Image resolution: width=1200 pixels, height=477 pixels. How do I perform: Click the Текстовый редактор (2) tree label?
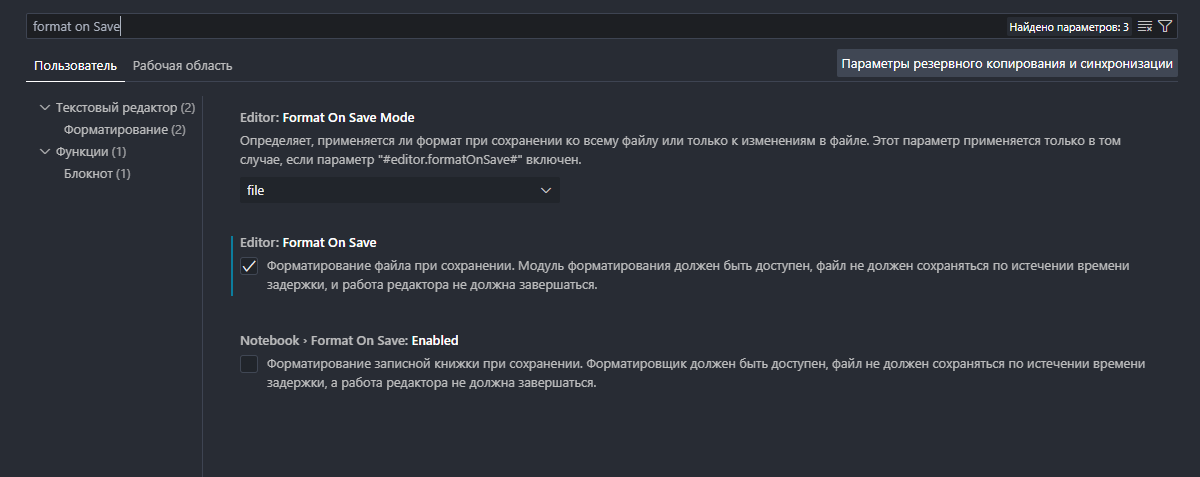[125, 107]
